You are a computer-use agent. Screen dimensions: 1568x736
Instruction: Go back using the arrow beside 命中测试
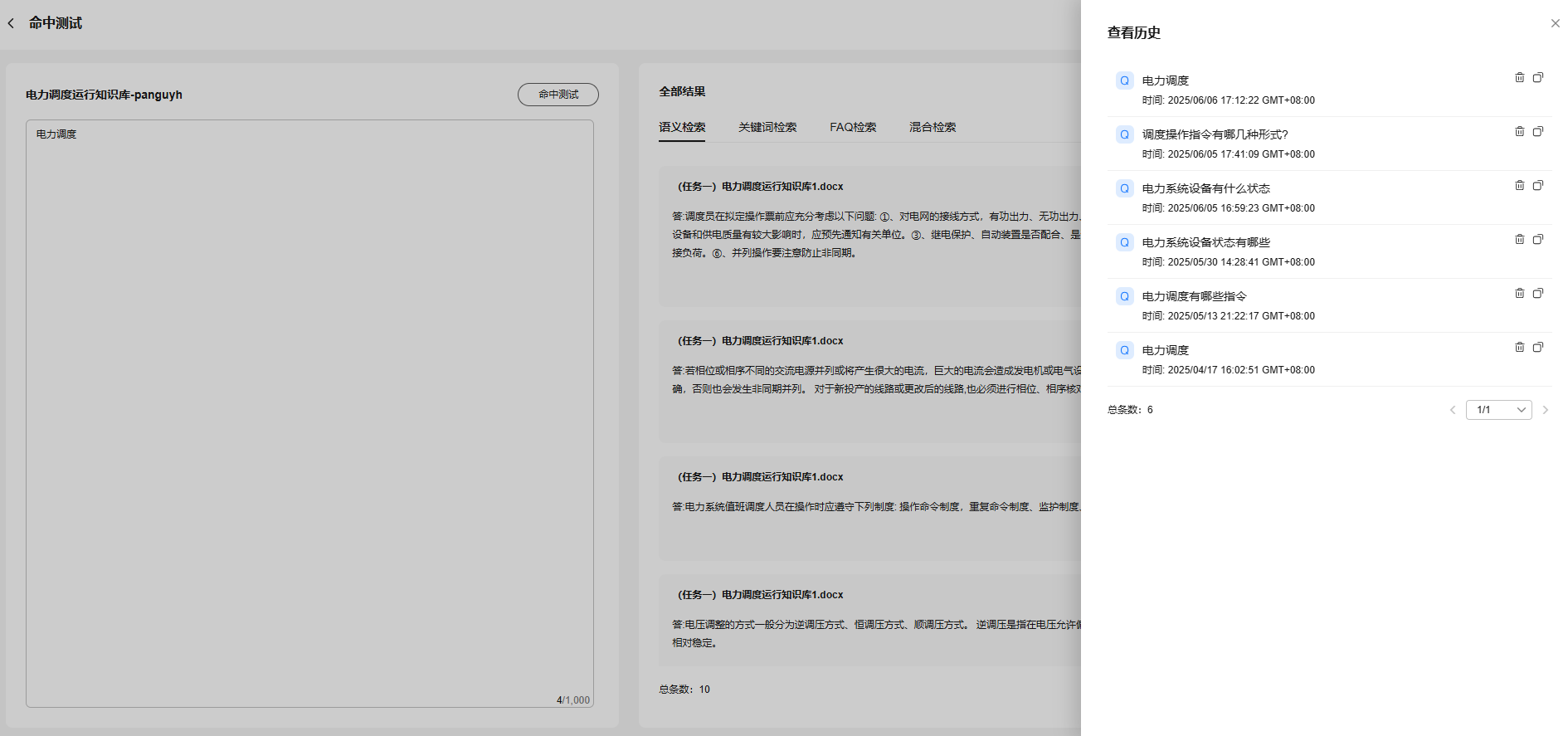point(12,23)
